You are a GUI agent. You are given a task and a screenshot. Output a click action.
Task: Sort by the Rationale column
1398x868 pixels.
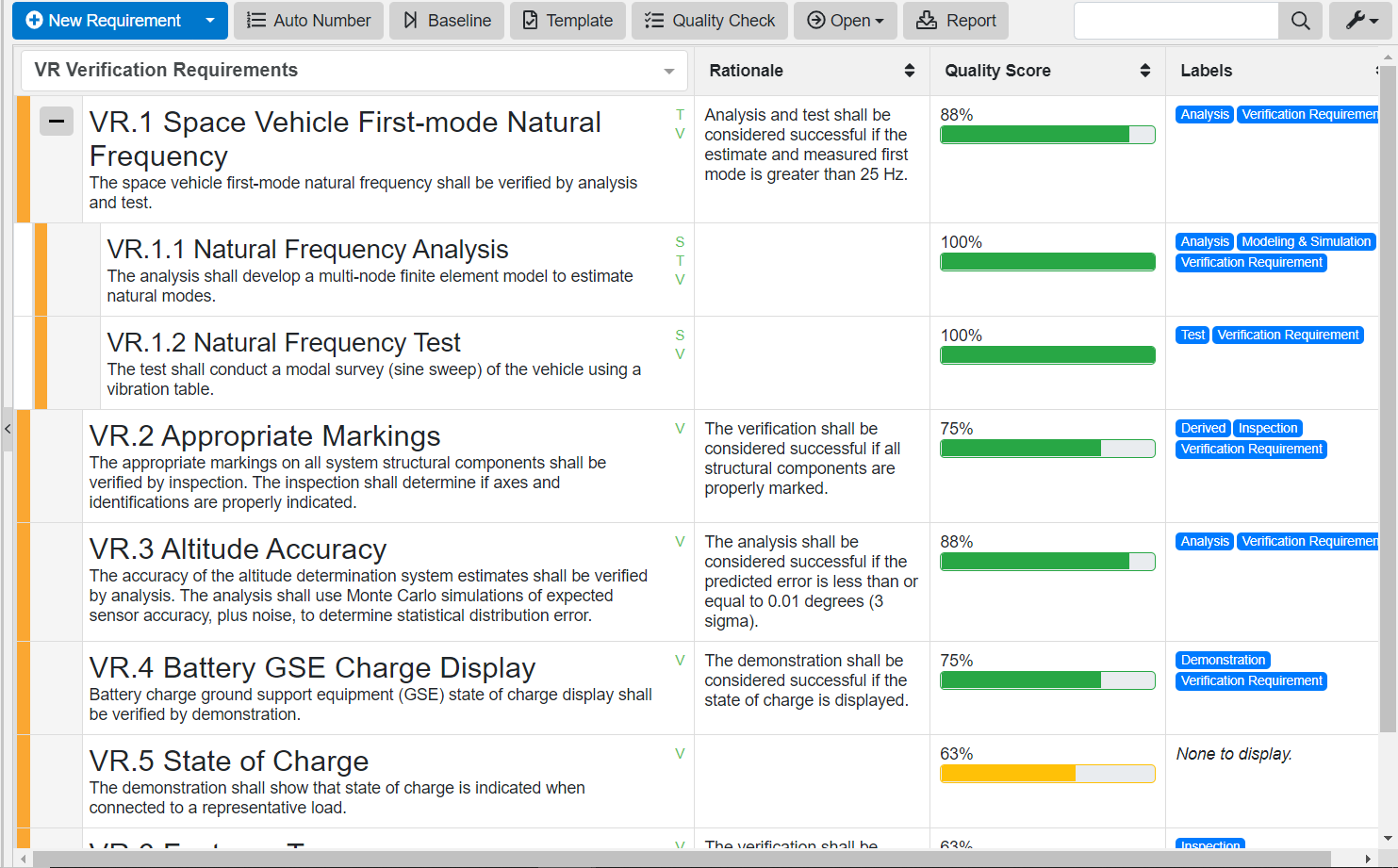click(x=909, y=70)
